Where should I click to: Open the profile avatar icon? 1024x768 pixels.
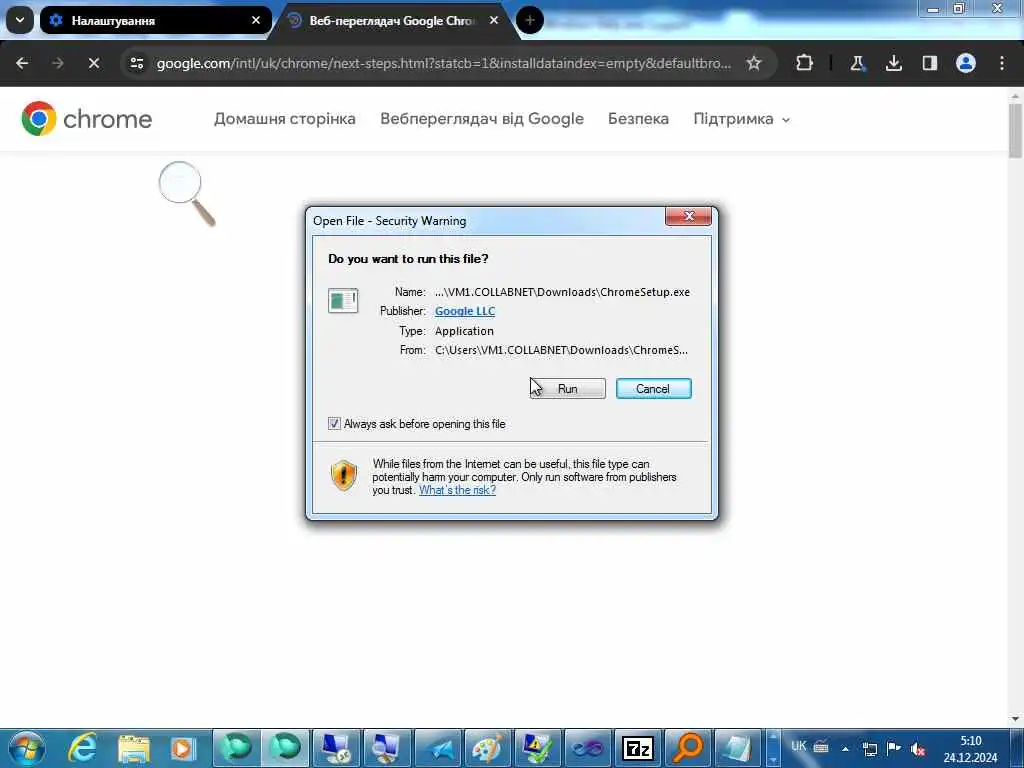pos(966,63)
